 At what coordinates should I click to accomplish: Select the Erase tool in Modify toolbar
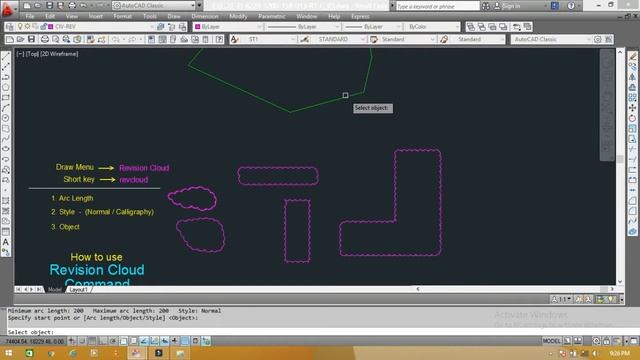pos(632,56)
